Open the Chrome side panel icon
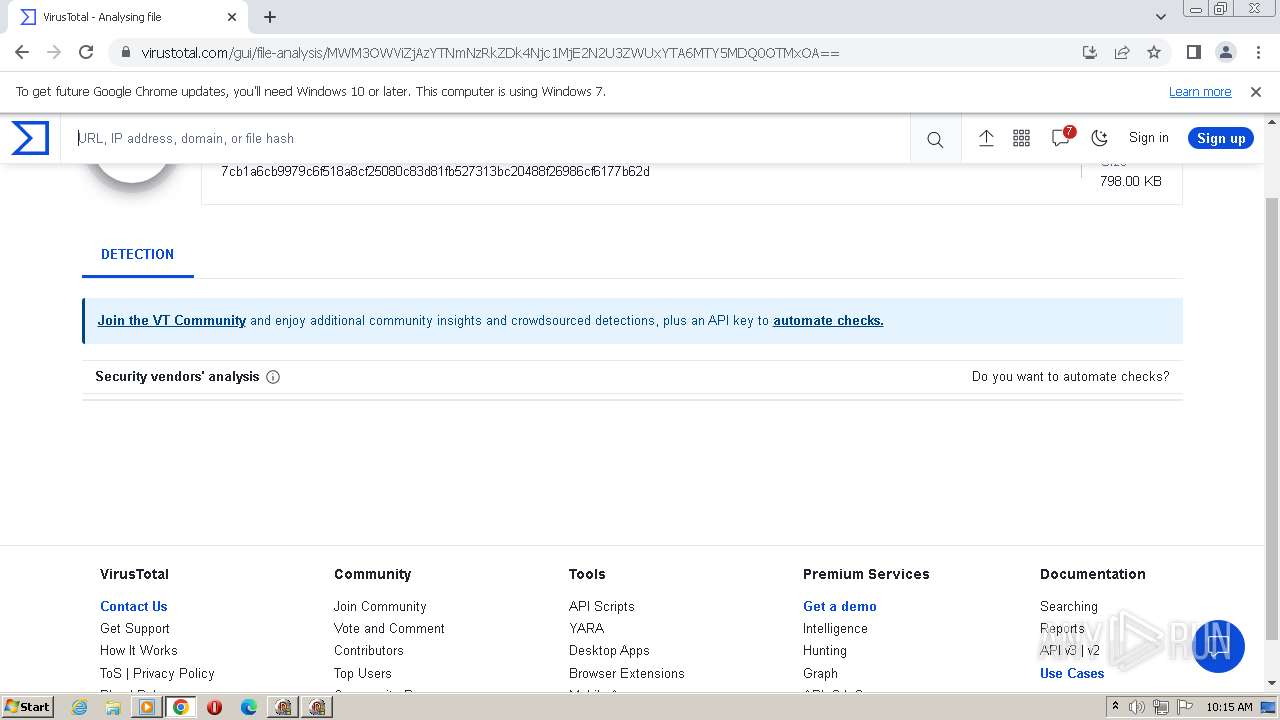This screenshot has width=1280, height=720. pyautogui.click(x=1194, y=52)
